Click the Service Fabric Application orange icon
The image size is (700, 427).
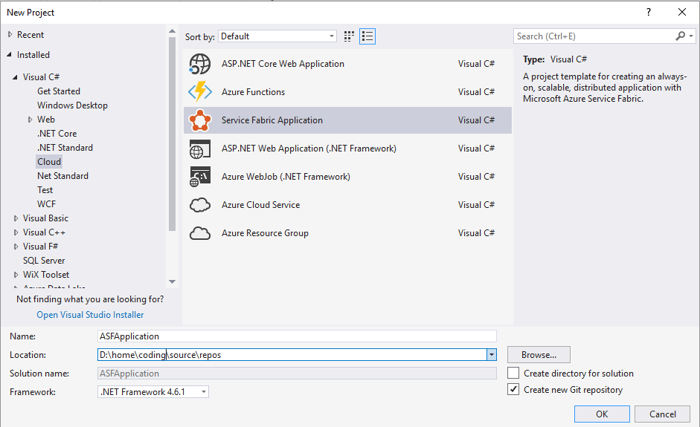coord(200,120)
